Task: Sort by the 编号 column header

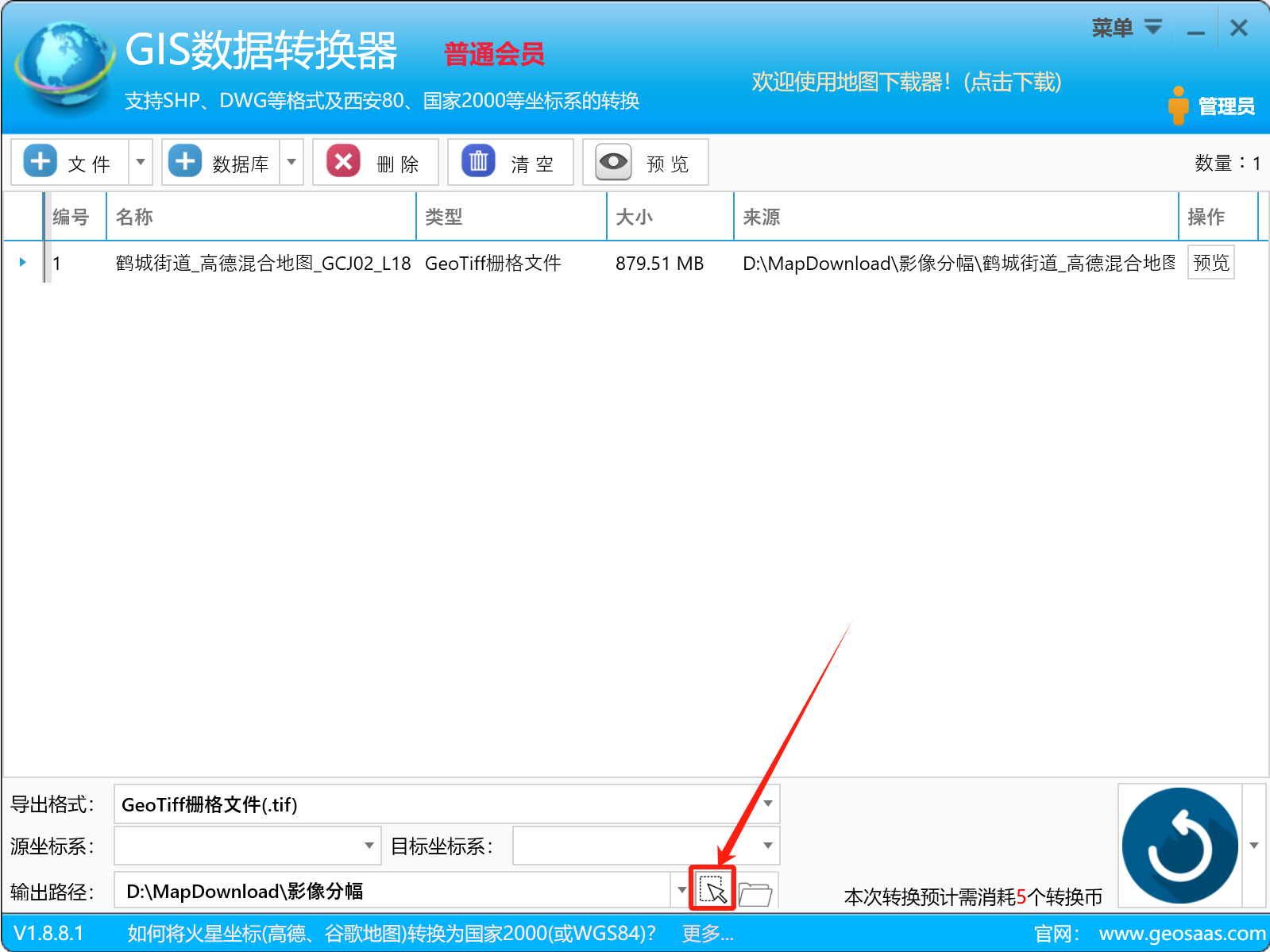Action: point(75,217)
